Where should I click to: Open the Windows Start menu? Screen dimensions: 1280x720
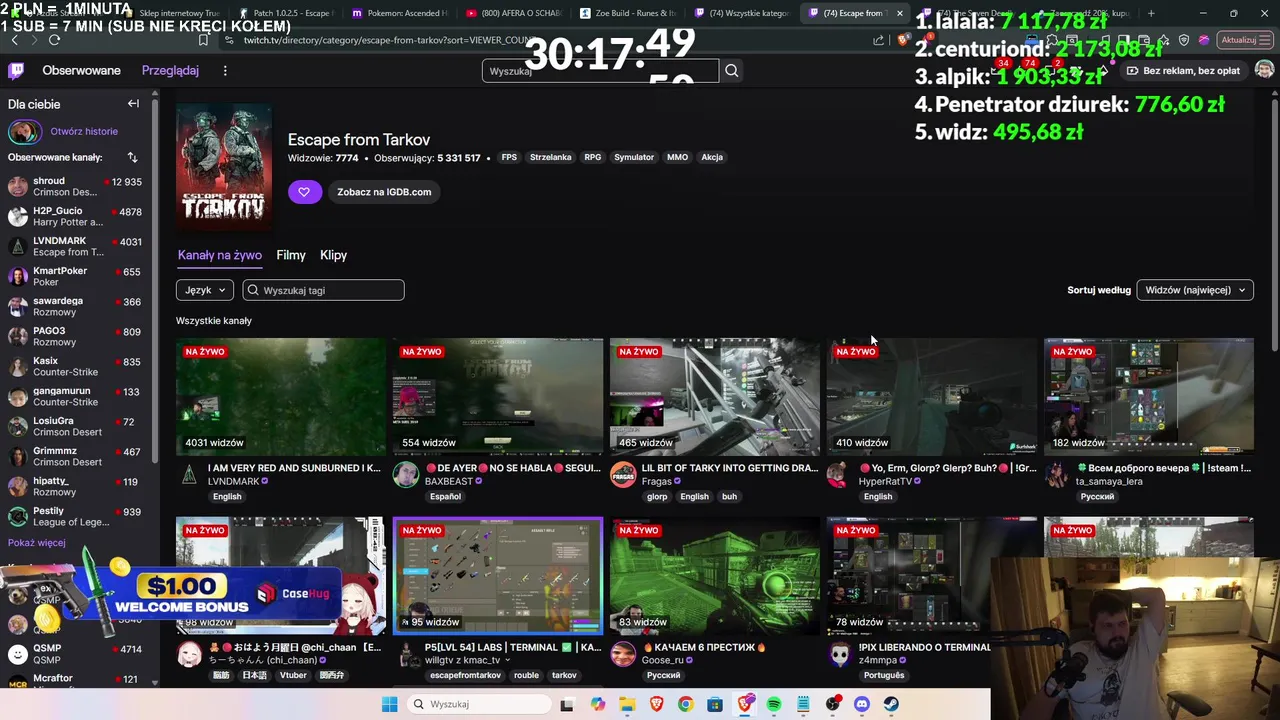click(389, 704)
